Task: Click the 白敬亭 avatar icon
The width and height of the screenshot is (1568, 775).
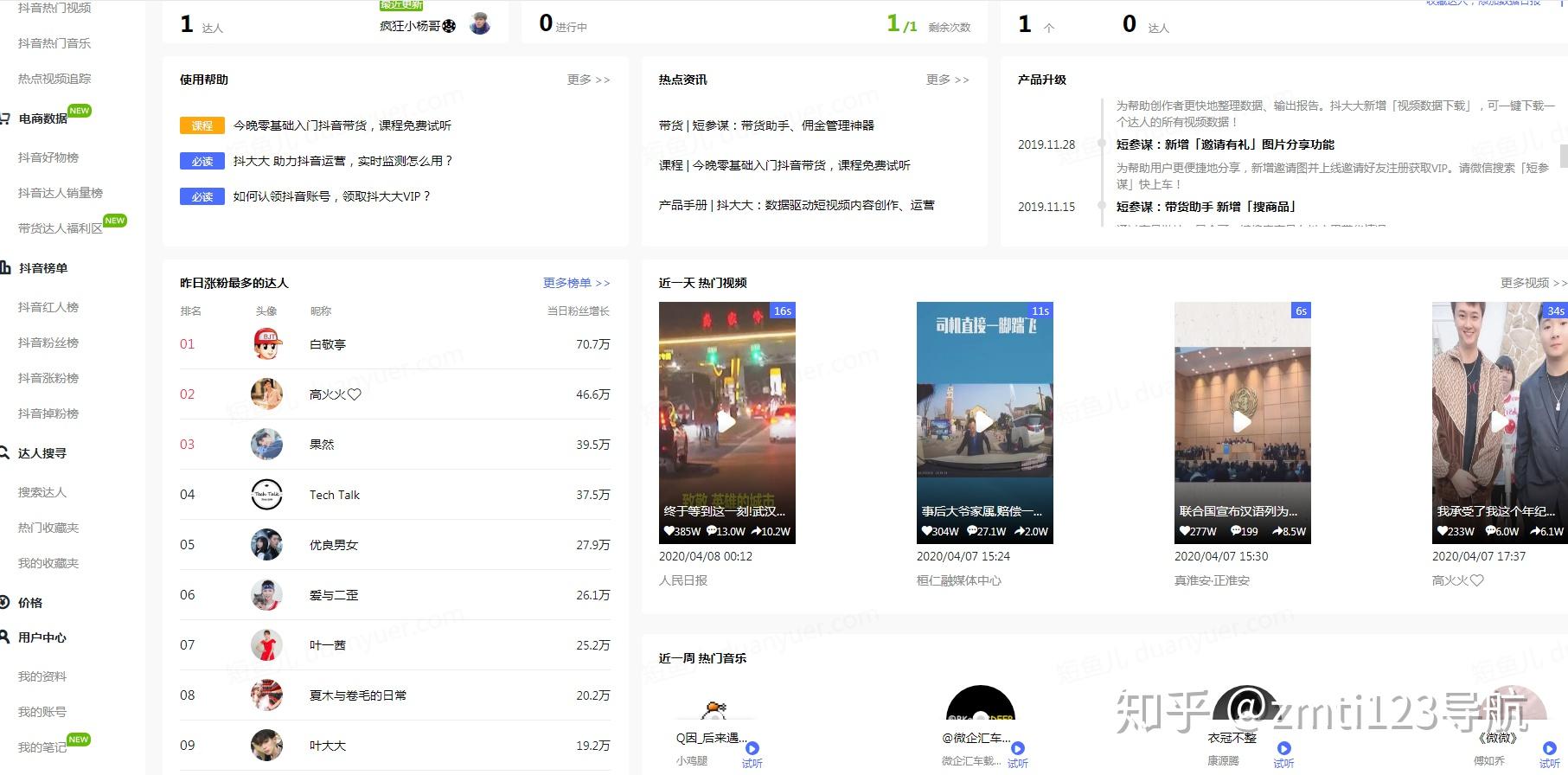Action: (267, 343)
